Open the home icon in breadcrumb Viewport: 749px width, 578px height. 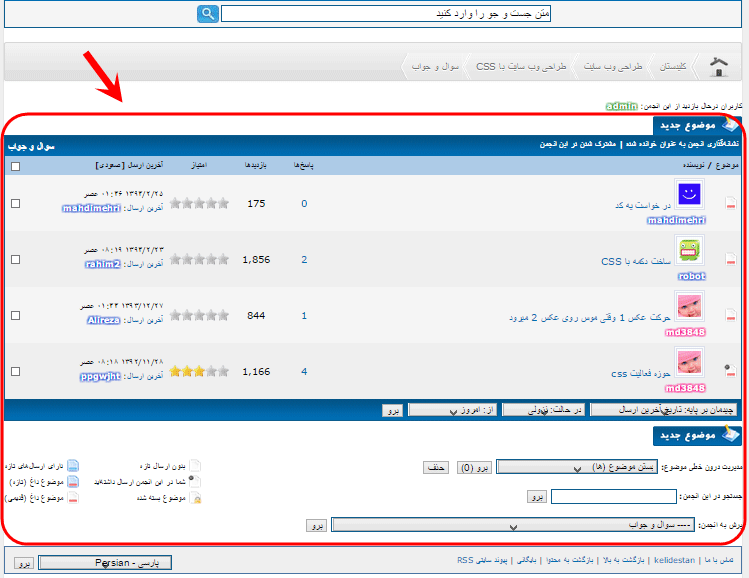(718, 67)
